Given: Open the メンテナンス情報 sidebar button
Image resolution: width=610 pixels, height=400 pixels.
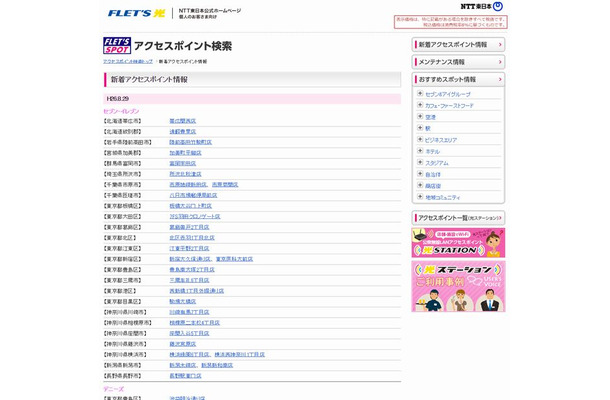Looking at the screenshot, I should [458, 62].
